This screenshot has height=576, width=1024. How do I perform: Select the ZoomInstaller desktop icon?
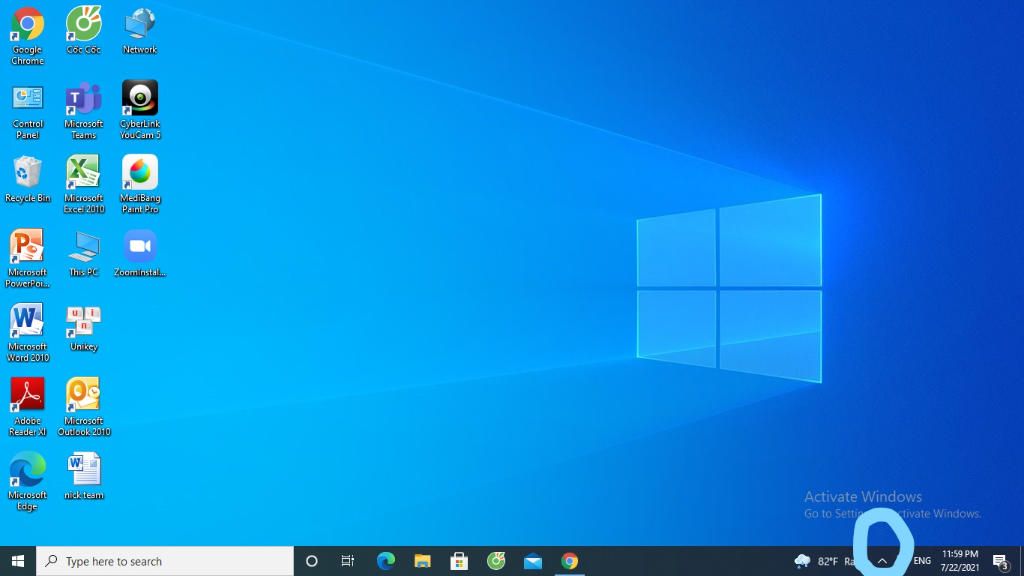140,254
